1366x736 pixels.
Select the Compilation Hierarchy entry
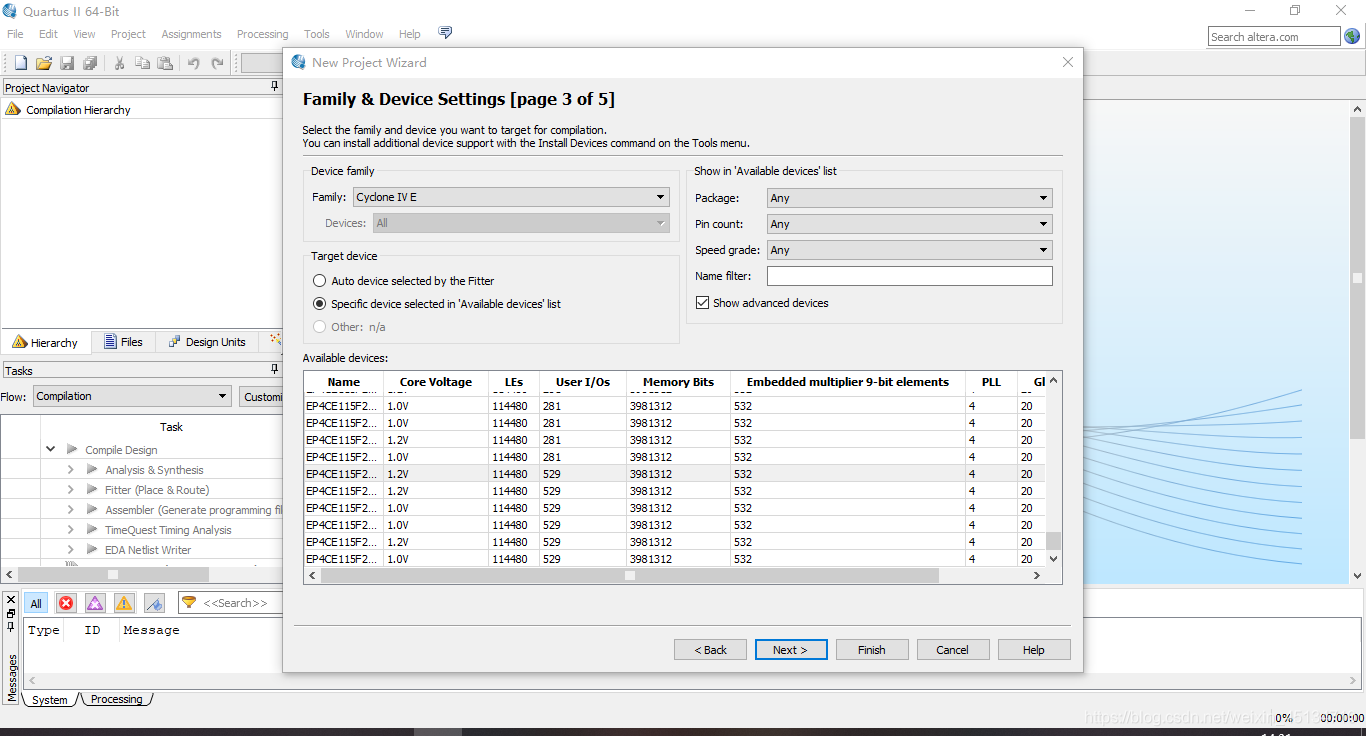78,110
